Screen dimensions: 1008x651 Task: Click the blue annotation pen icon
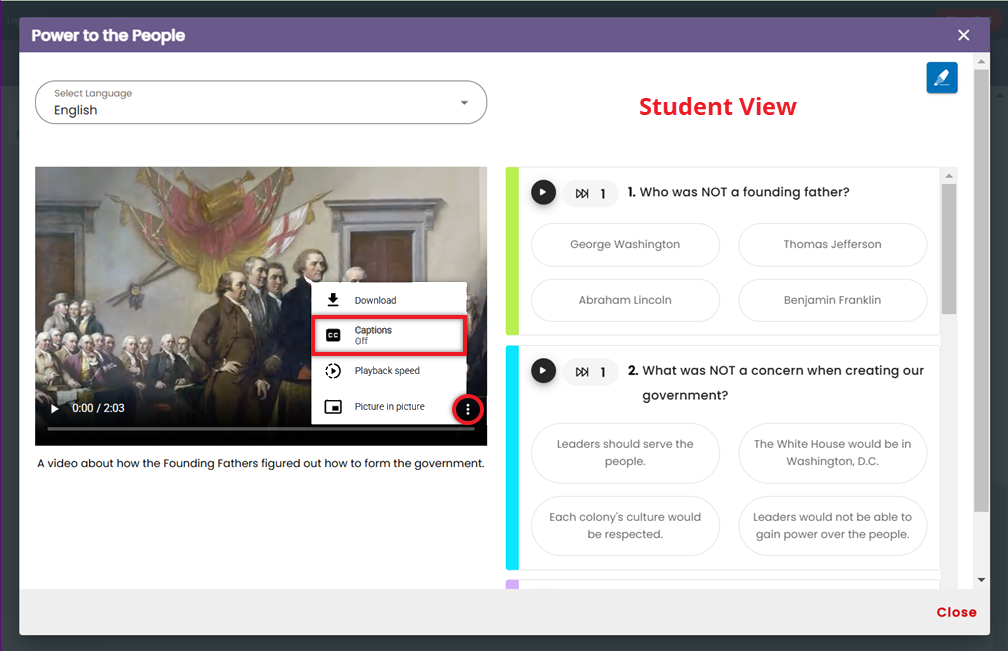click(942, 78)
